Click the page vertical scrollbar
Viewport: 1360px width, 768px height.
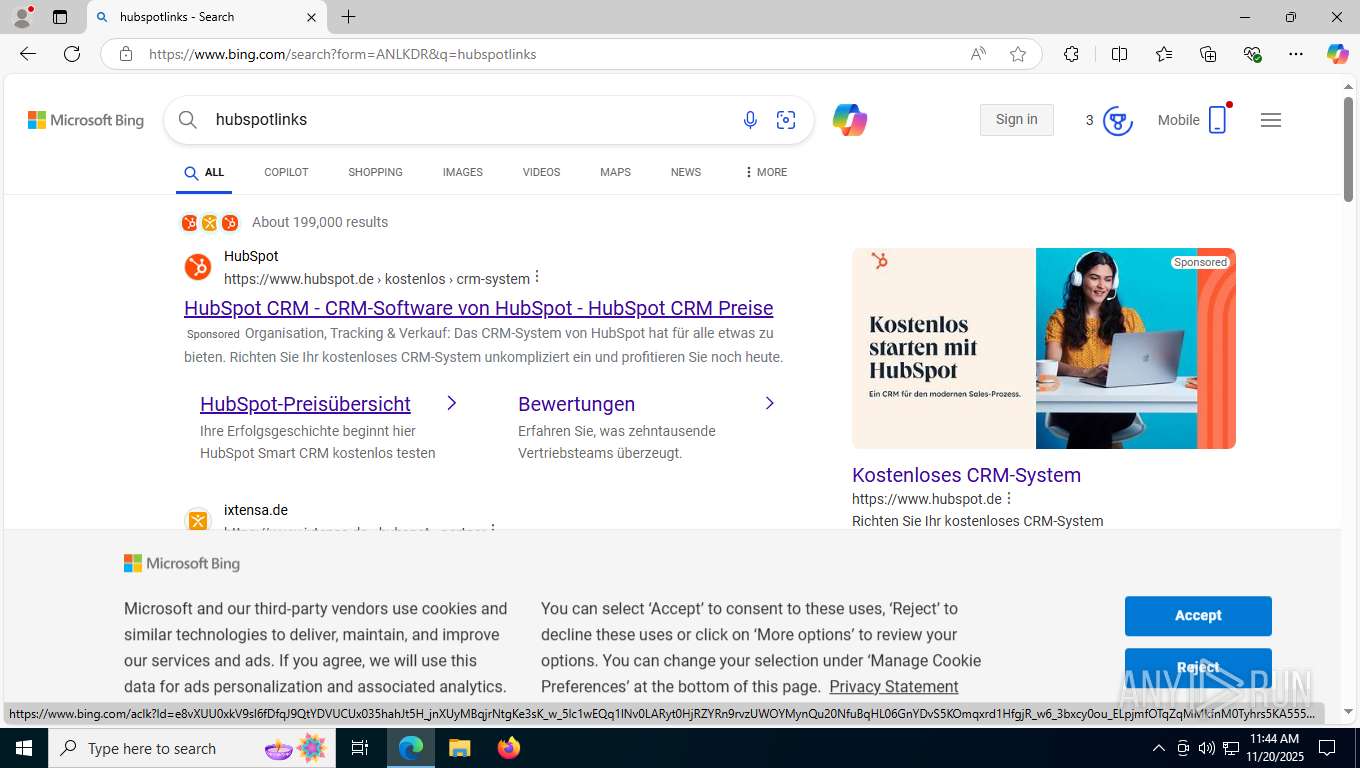point(1349,150)
